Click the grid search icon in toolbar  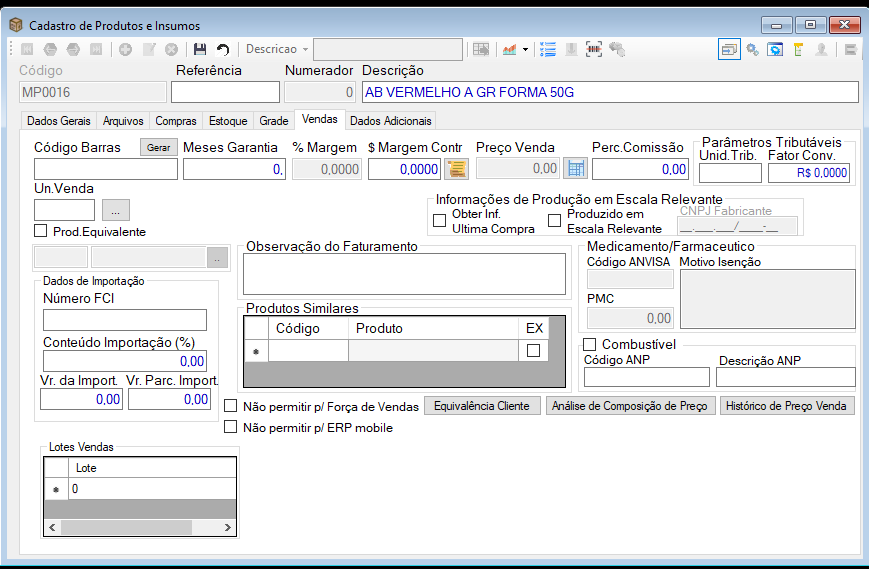480,49
